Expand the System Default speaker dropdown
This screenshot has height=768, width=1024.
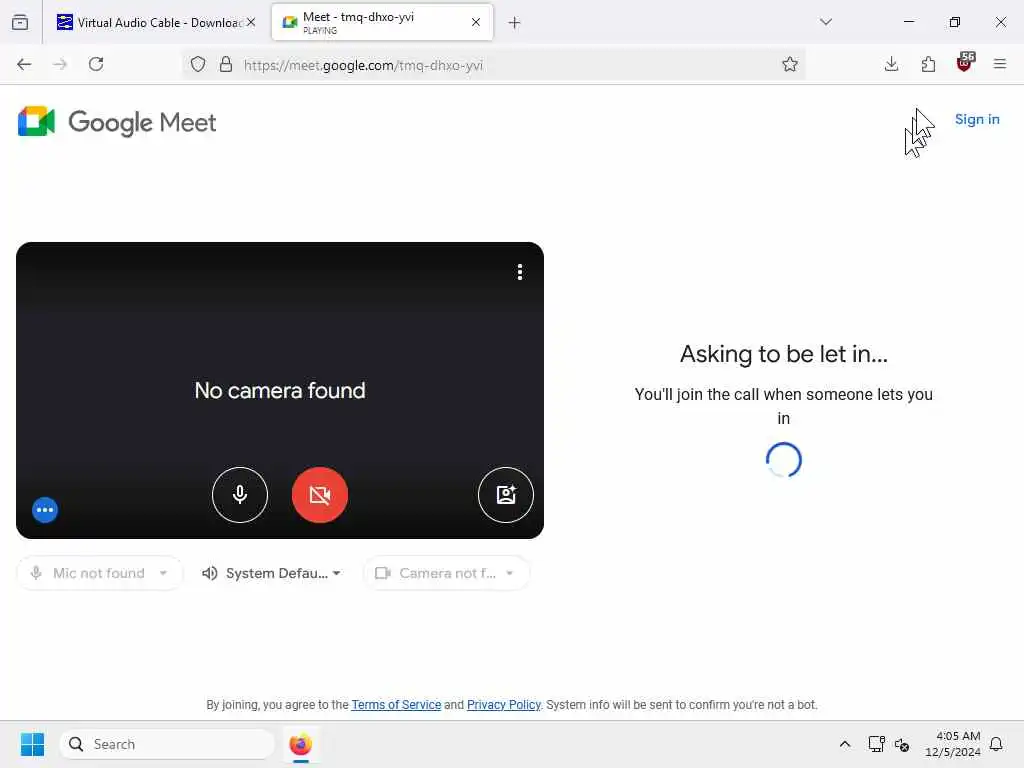click(x=272, y=573)
